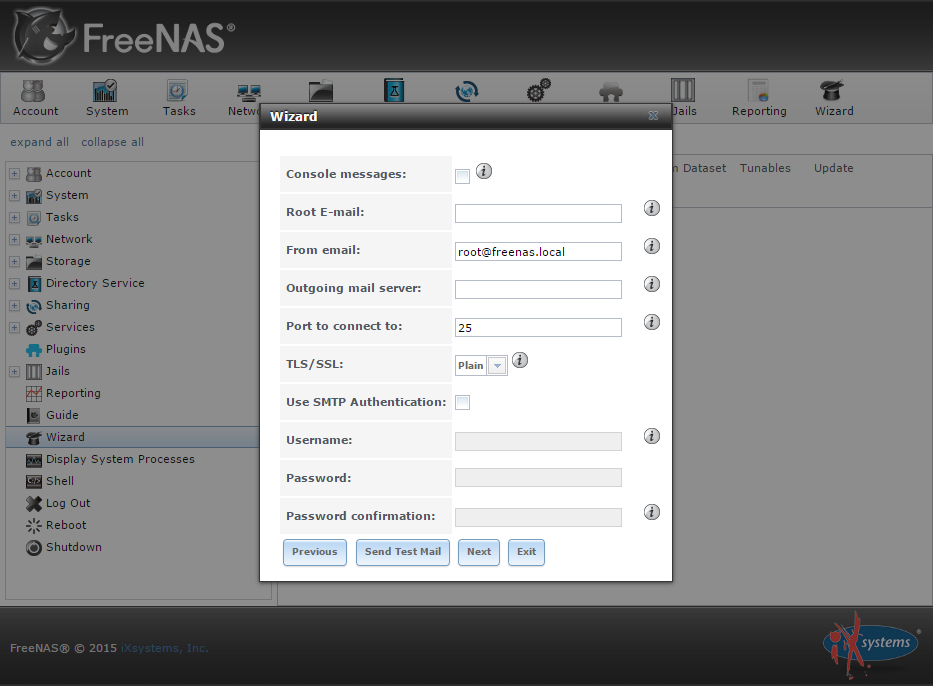Open Directory Service toolbar icon
The image size is (933, 686).
click(x=393, y=90)
